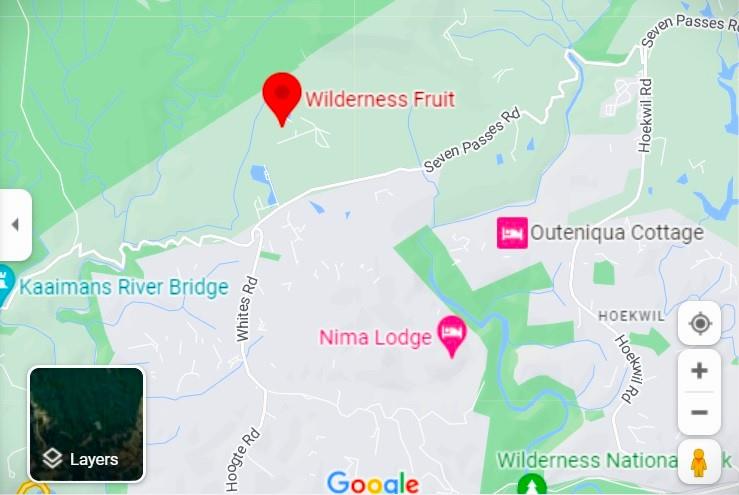Screen dimensions: 739x495
Task: Select the Nima Lodge text label
Action: click(375, 338)
